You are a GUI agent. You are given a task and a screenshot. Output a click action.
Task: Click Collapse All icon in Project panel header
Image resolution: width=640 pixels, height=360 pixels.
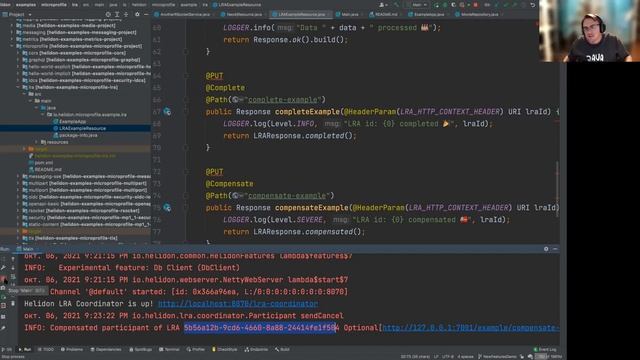point(126,14)
